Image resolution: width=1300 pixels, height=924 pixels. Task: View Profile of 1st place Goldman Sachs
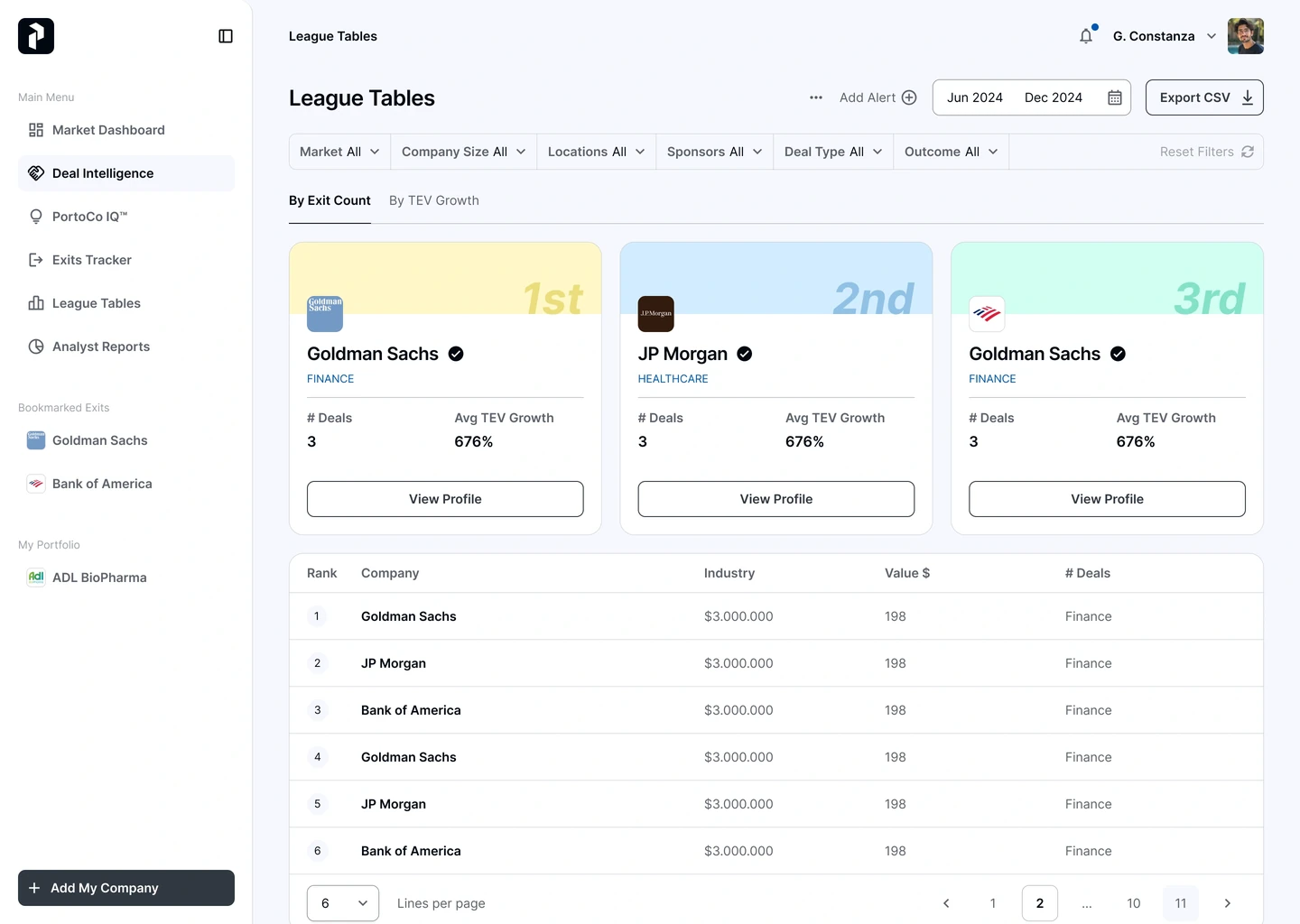tap(445, 499)
